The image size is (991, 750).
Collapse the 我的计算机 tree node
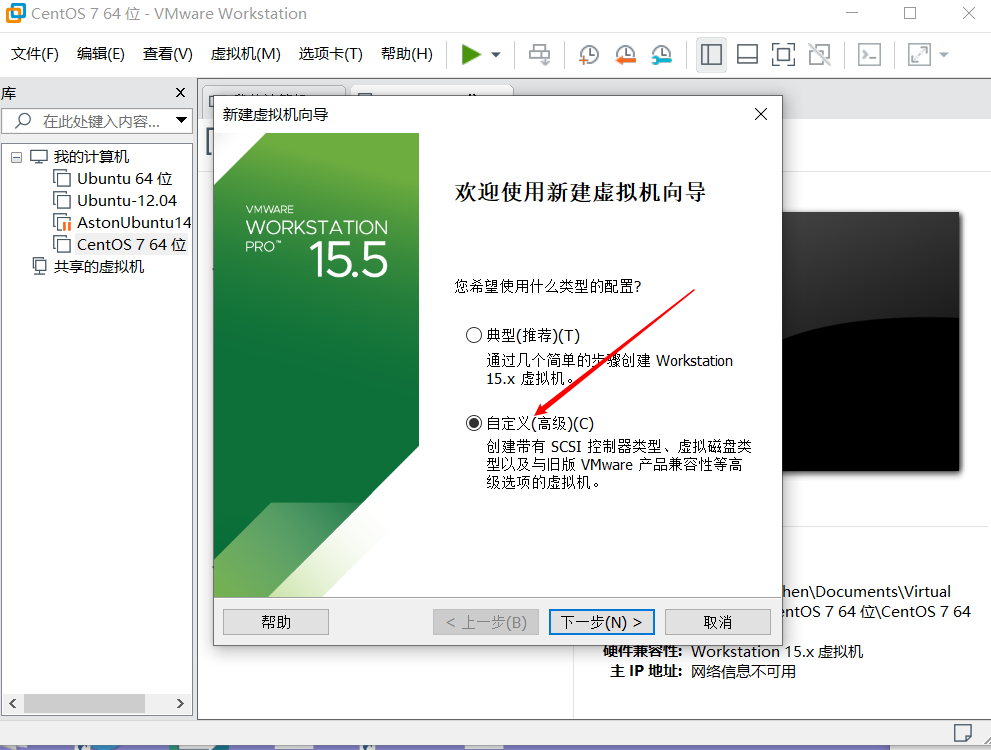16,157
